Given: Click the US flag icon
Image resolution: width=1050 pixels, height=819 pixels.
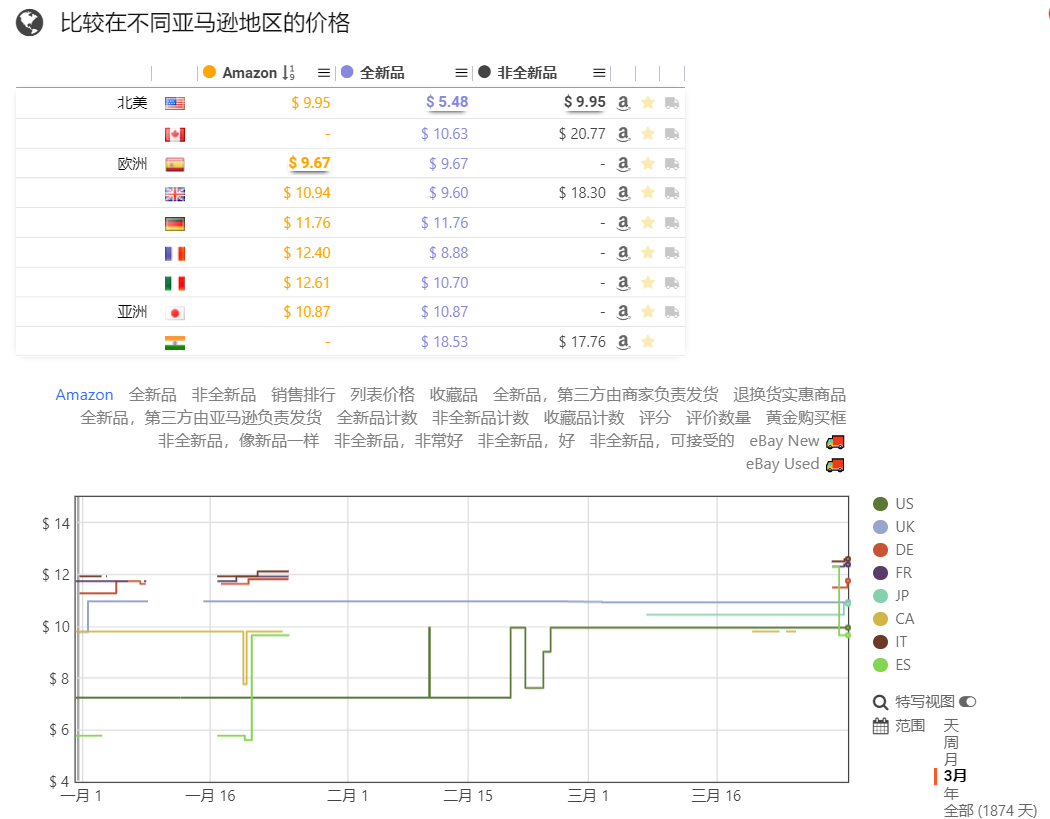Looking at the screenshot, I should (x=175, y=103).
